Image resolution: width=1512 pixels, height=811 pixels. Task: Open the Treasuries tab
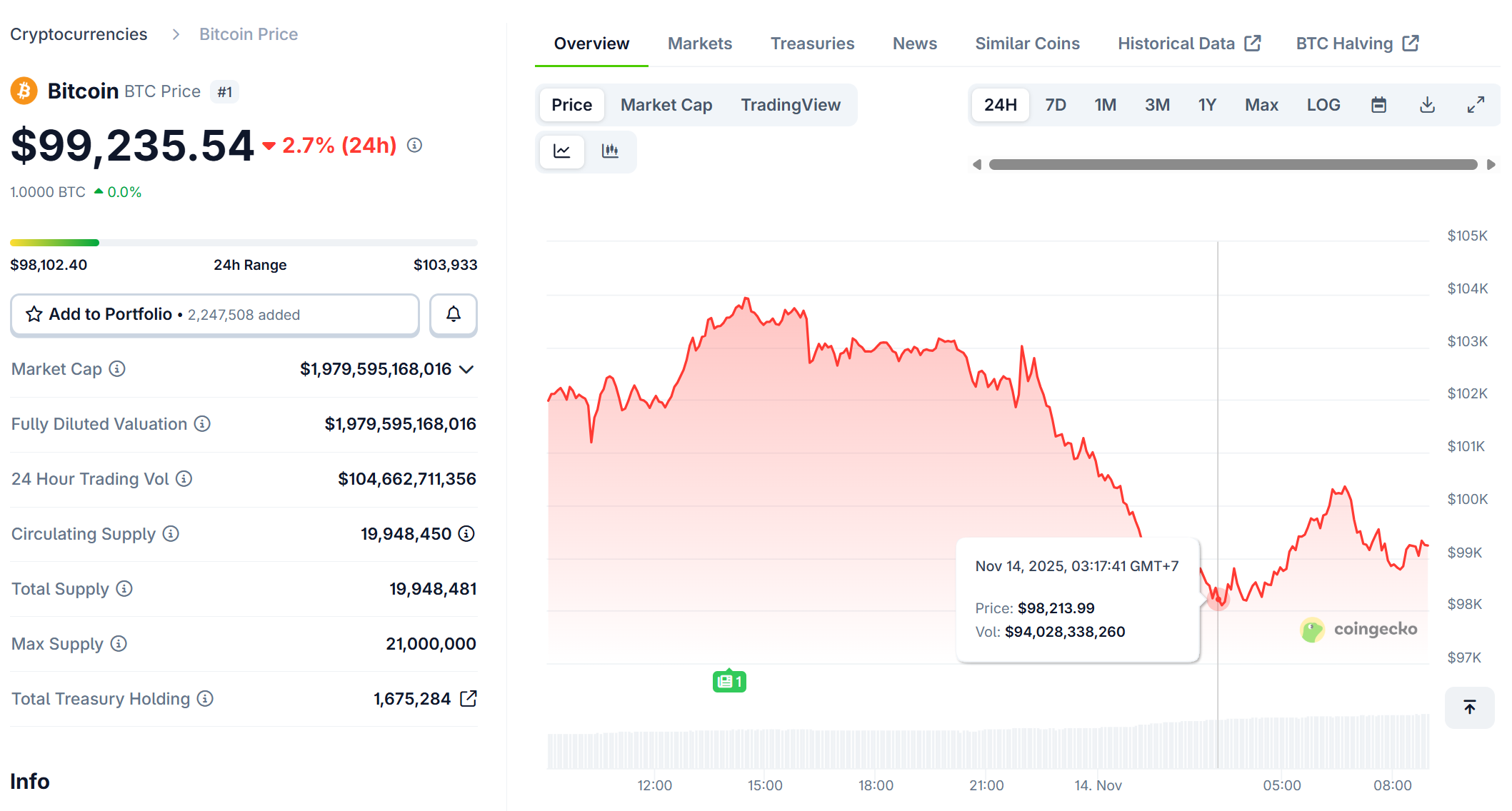pyautogui.click(x=812, y=43)
